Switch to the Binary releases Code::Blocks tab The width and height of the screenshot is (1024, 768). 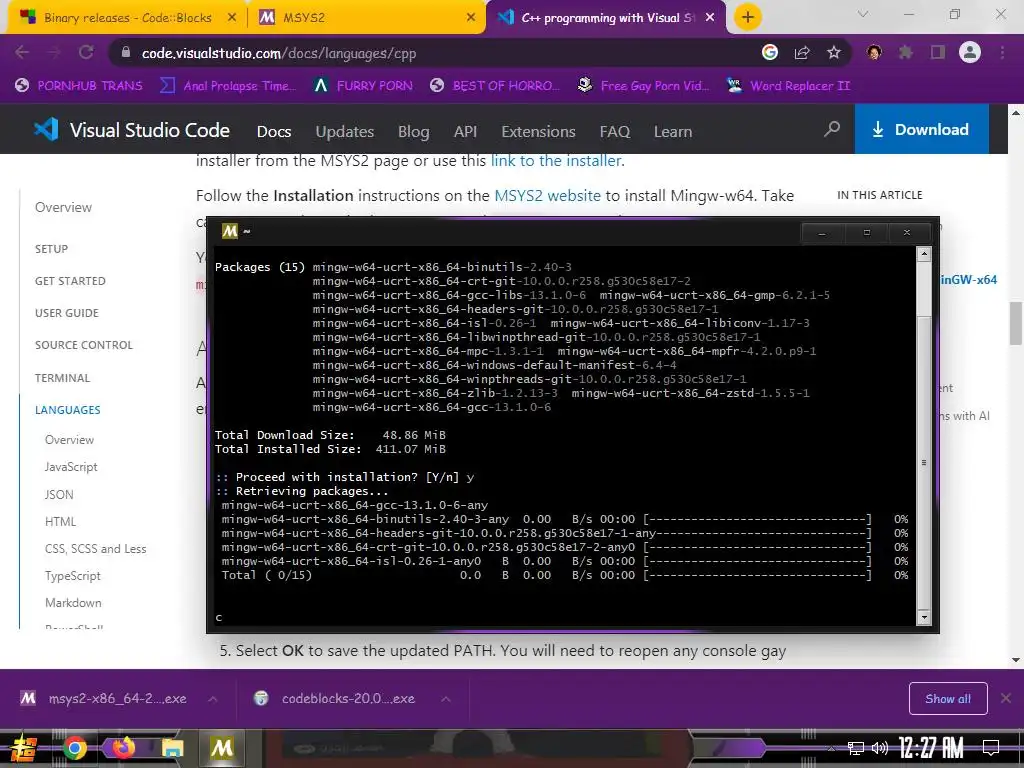pos(128,18)
